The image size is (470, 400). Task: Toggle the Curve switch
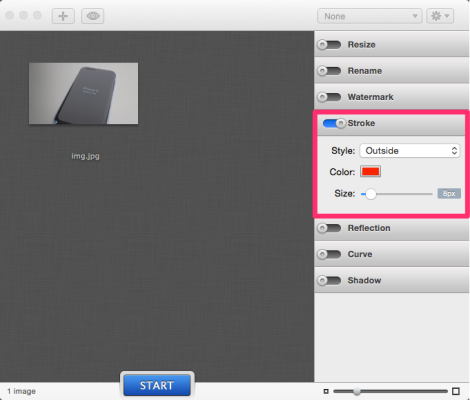click(329, 254)
